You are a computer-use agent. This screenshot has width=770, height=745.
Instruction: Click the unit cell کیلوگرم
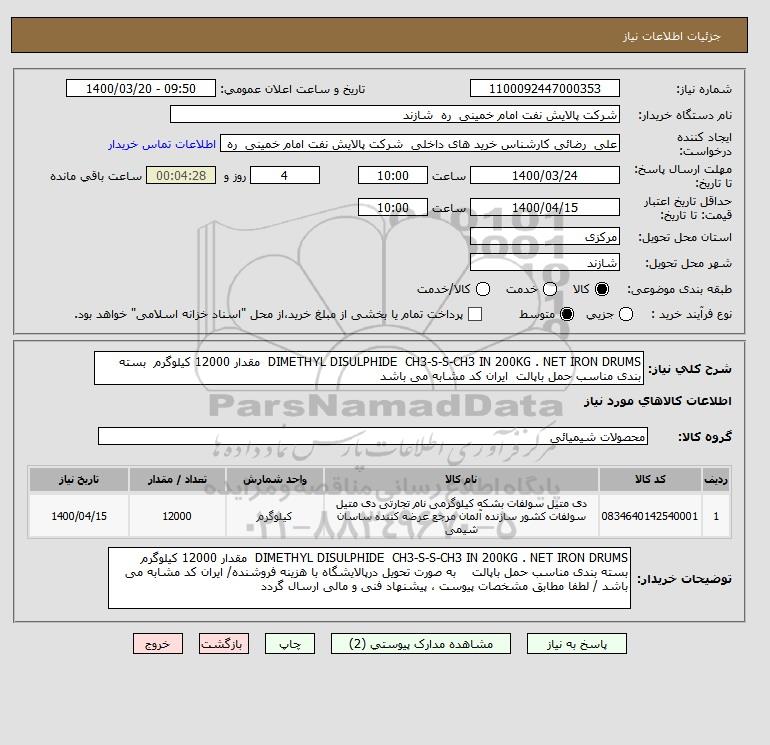[275, 516]
